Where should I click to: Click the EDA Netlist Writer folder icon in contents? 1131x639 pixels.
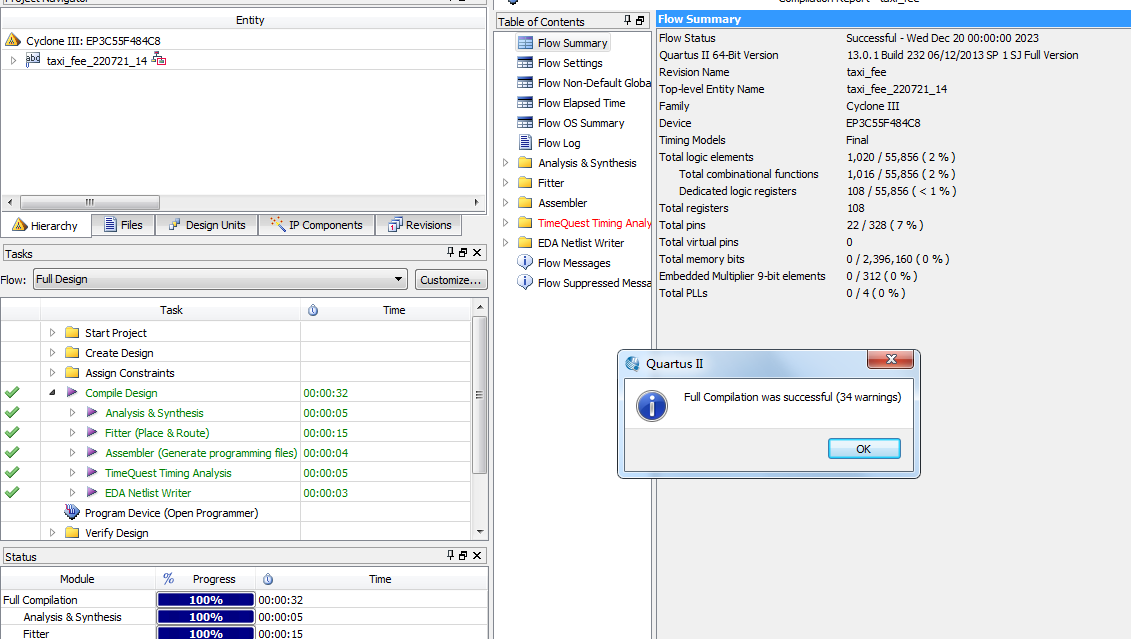(x=525, y=242)
